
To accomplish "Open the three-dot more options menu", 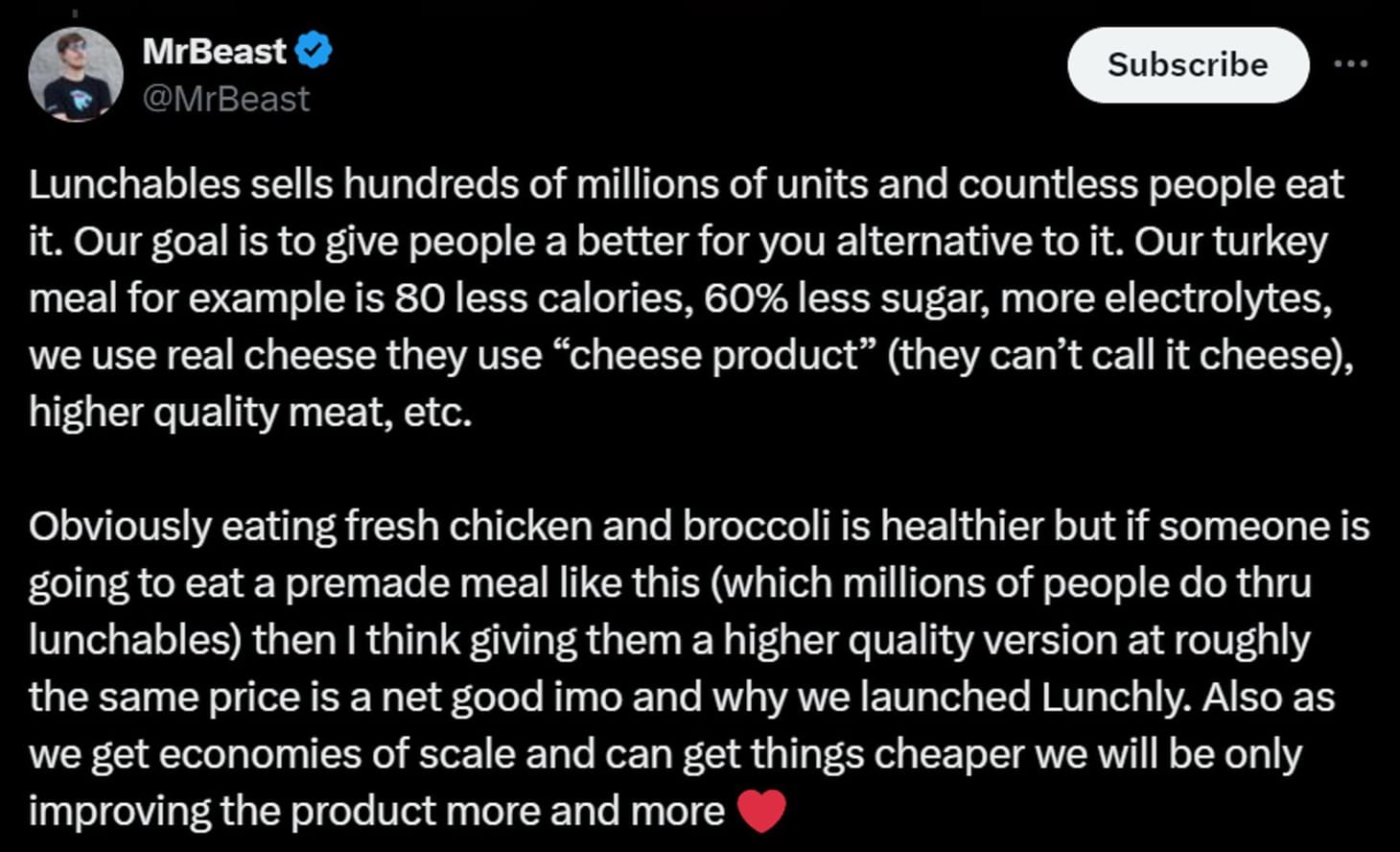I will coord(1350,64).
